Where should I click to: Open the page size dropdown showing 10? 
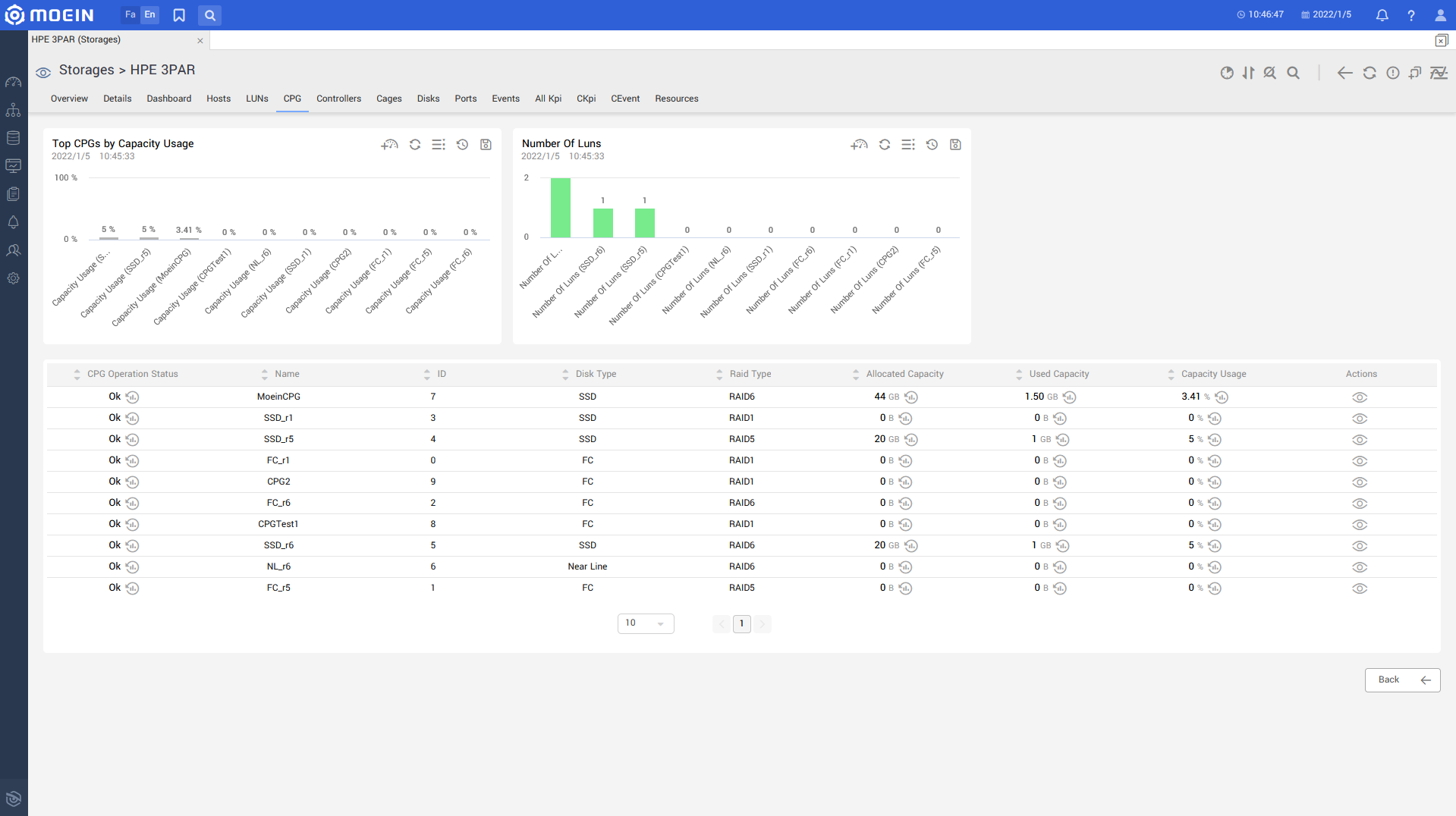(646, 623)
